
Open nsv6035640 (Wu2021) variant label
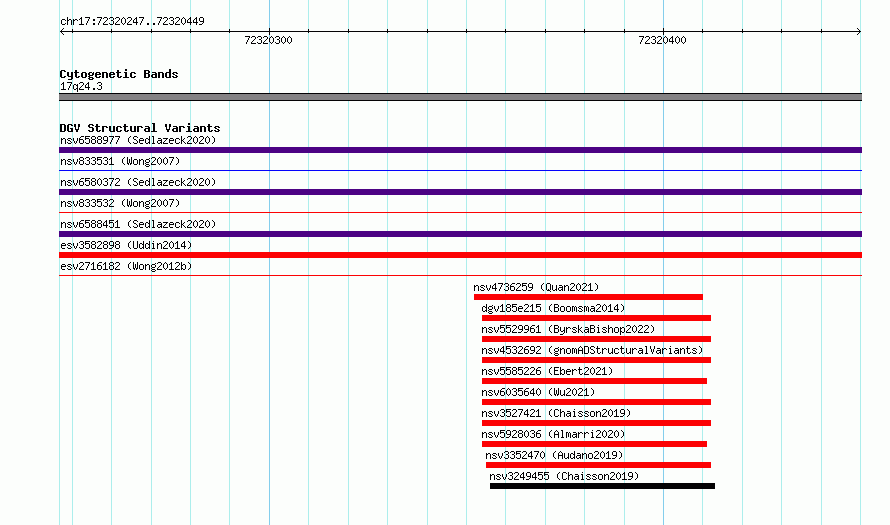(538, 392)
